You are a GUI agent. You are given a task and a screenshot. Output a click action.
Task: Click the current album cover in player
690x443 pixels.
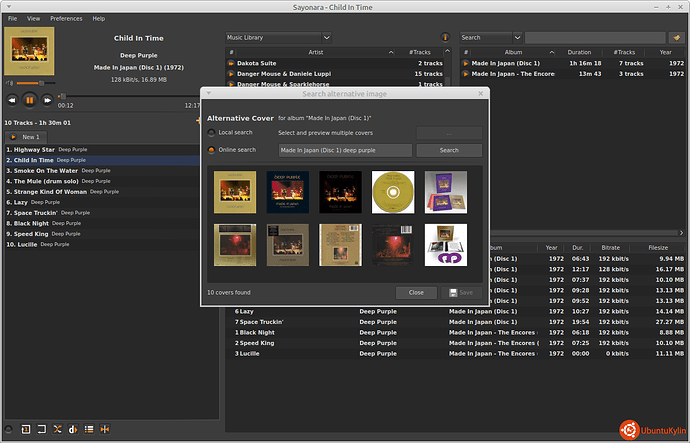tap(29, 51)
